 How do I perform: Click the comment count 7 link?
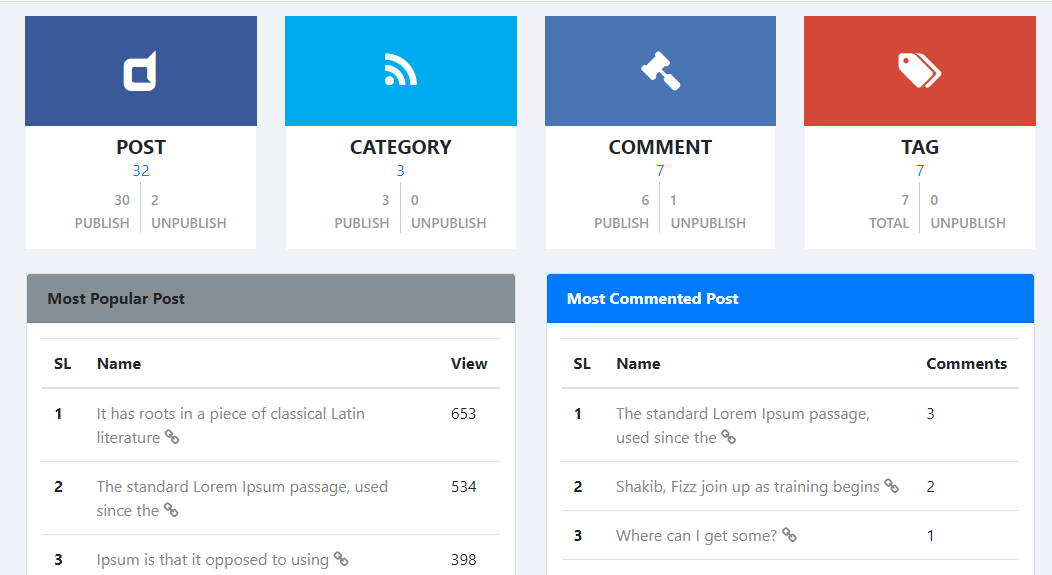pos(660,171)
